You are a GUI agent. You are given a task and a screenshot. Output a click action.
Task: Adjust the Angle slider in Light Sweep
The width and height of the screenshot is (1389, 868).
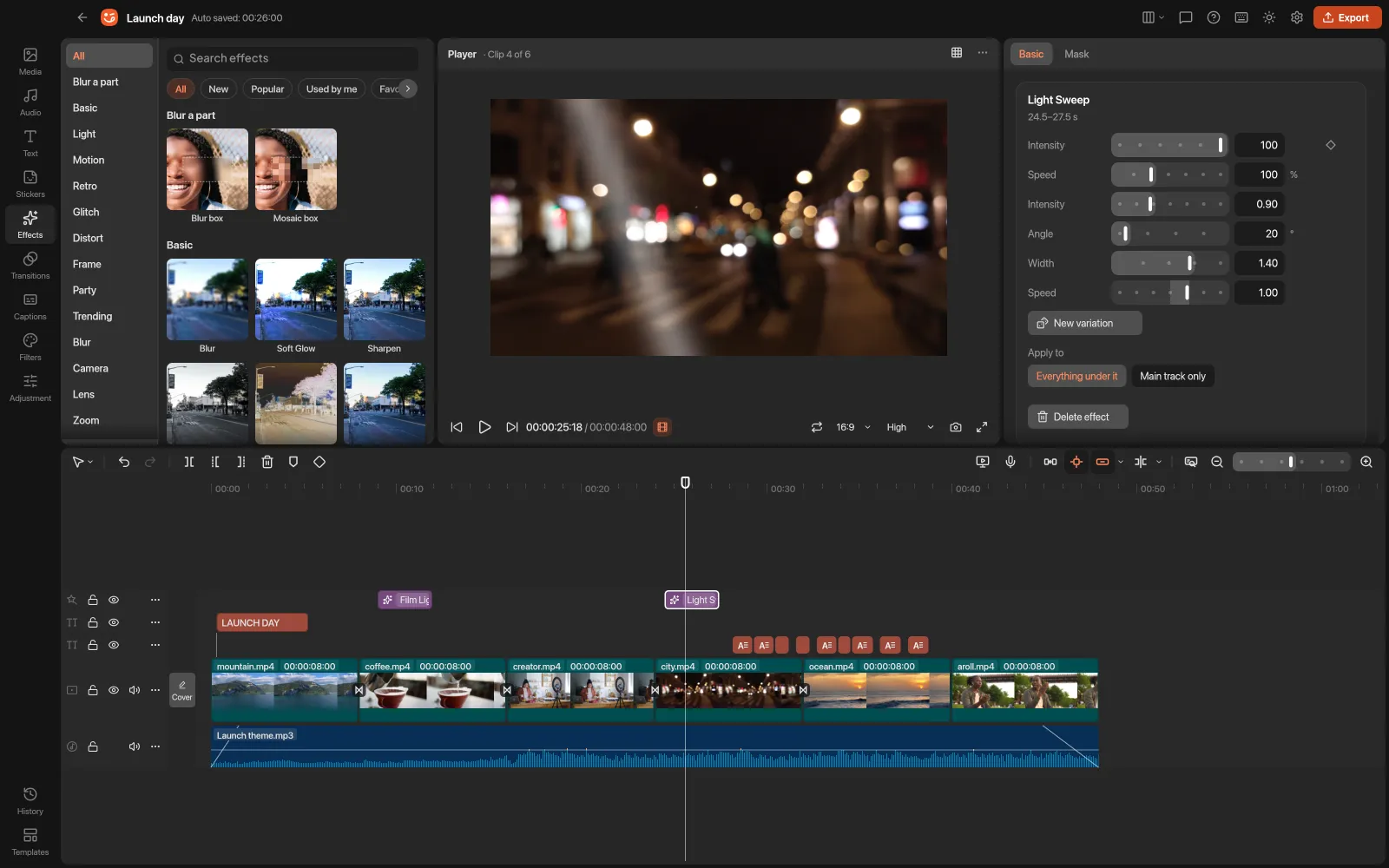point(1169,233)
